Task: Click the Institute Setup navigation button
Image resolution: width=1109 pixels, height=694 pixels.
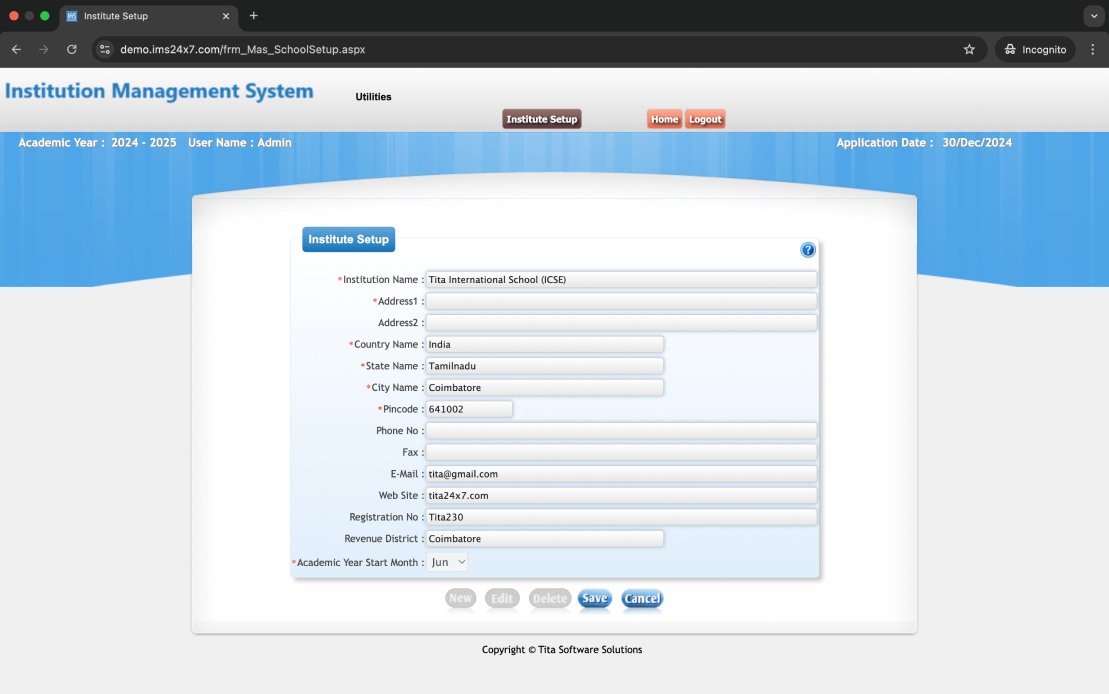Action: pyautogui.click(x=541, y=119)
